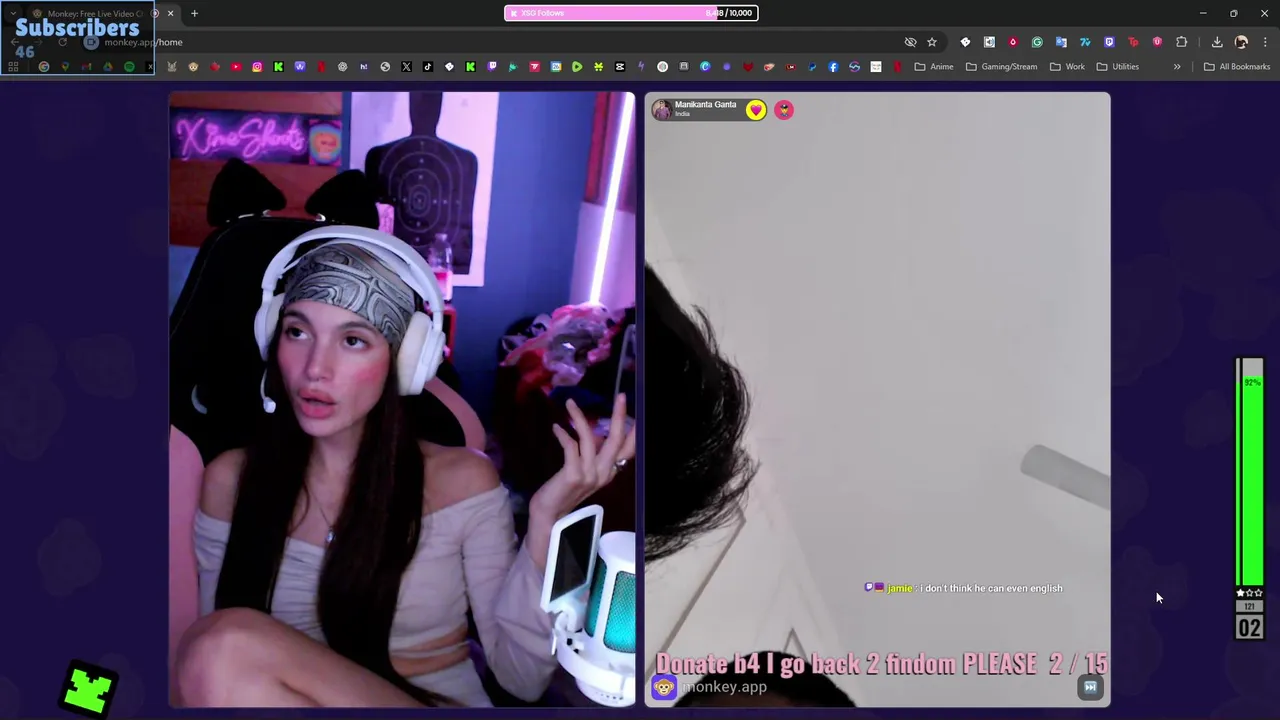Open a new browser tab
The image size is (1280, 720).
pos(194,13)
